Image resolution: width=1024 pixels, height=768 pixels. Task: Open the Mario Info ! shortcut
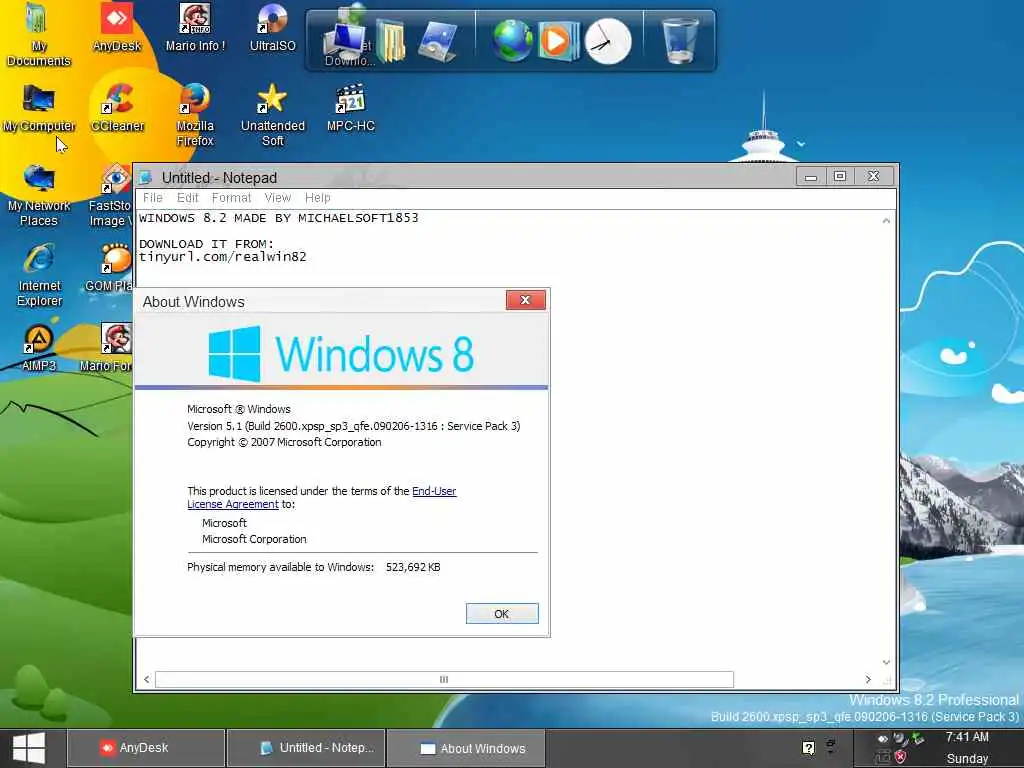coord(195,27)
